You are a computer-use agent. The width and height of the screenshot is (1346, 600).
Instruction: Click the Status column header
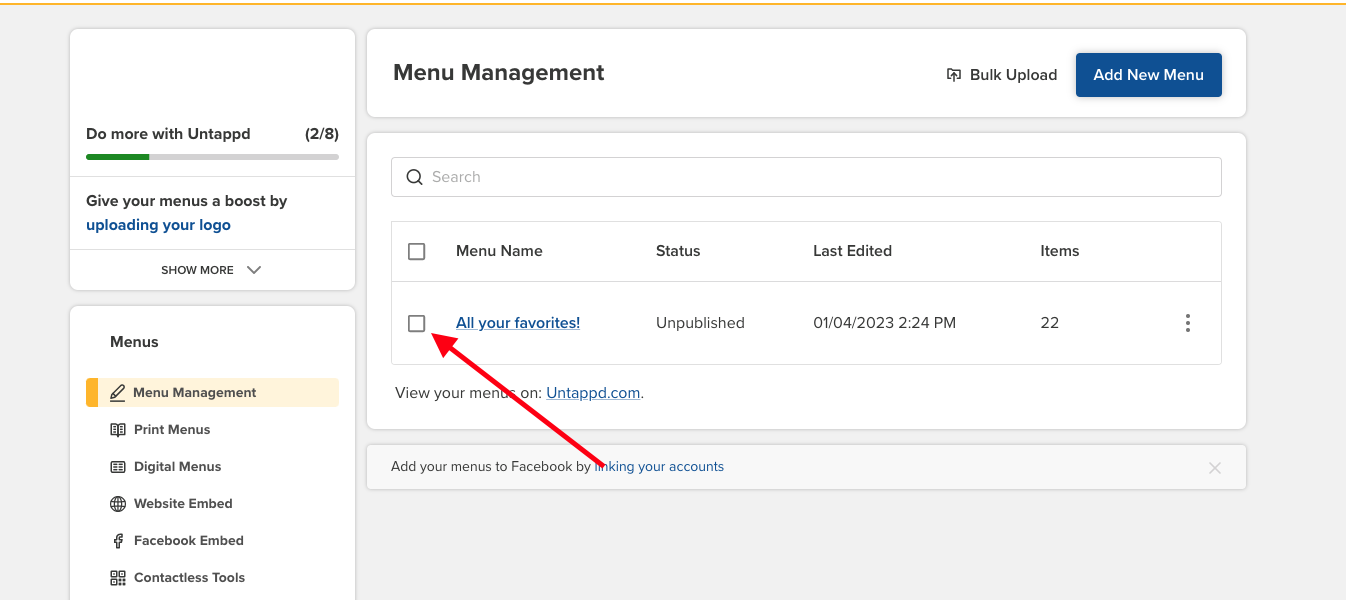pyautogui.click(x=678, y=251)
